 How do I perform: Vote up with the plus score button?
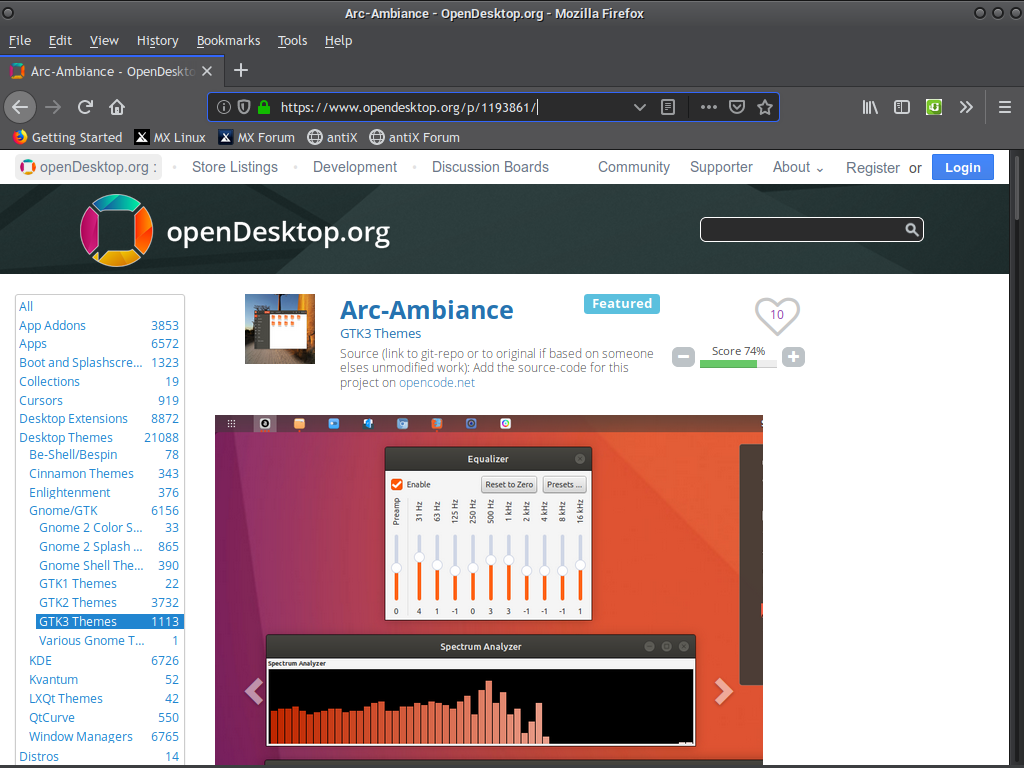tap(793, 357)
